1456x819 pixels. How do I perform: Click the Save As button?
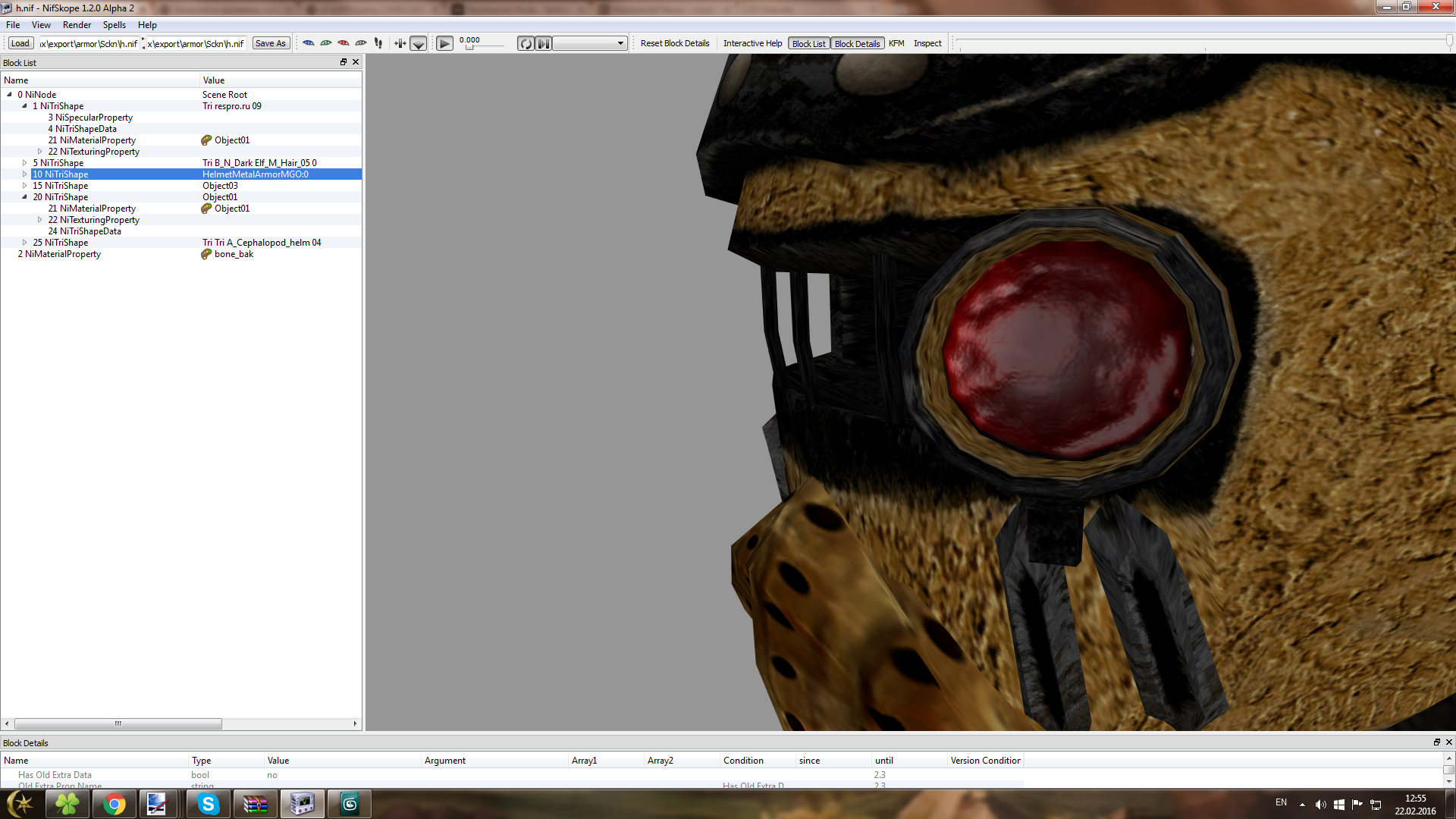(271, 43)
